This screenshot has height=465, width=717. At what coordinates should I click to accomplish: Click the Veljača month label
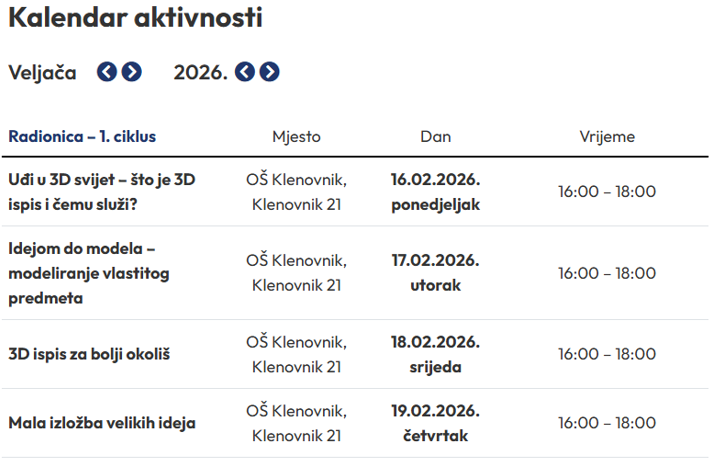click(x=42, y=72)
